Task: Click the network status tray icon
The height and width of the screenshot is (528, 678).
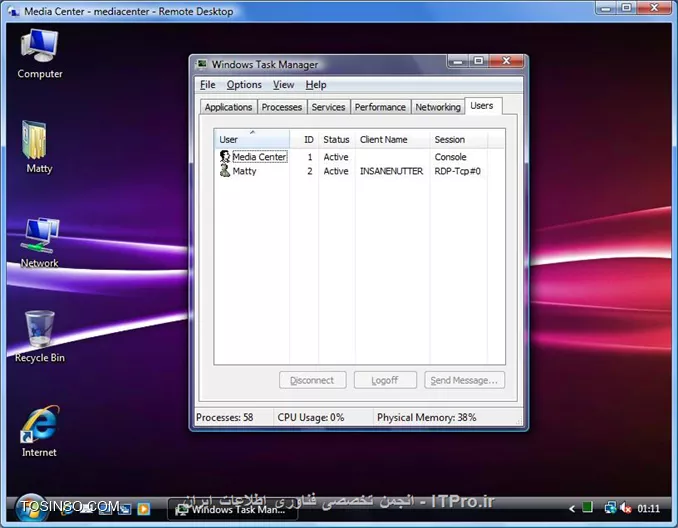Action: [x=610, y=508]
